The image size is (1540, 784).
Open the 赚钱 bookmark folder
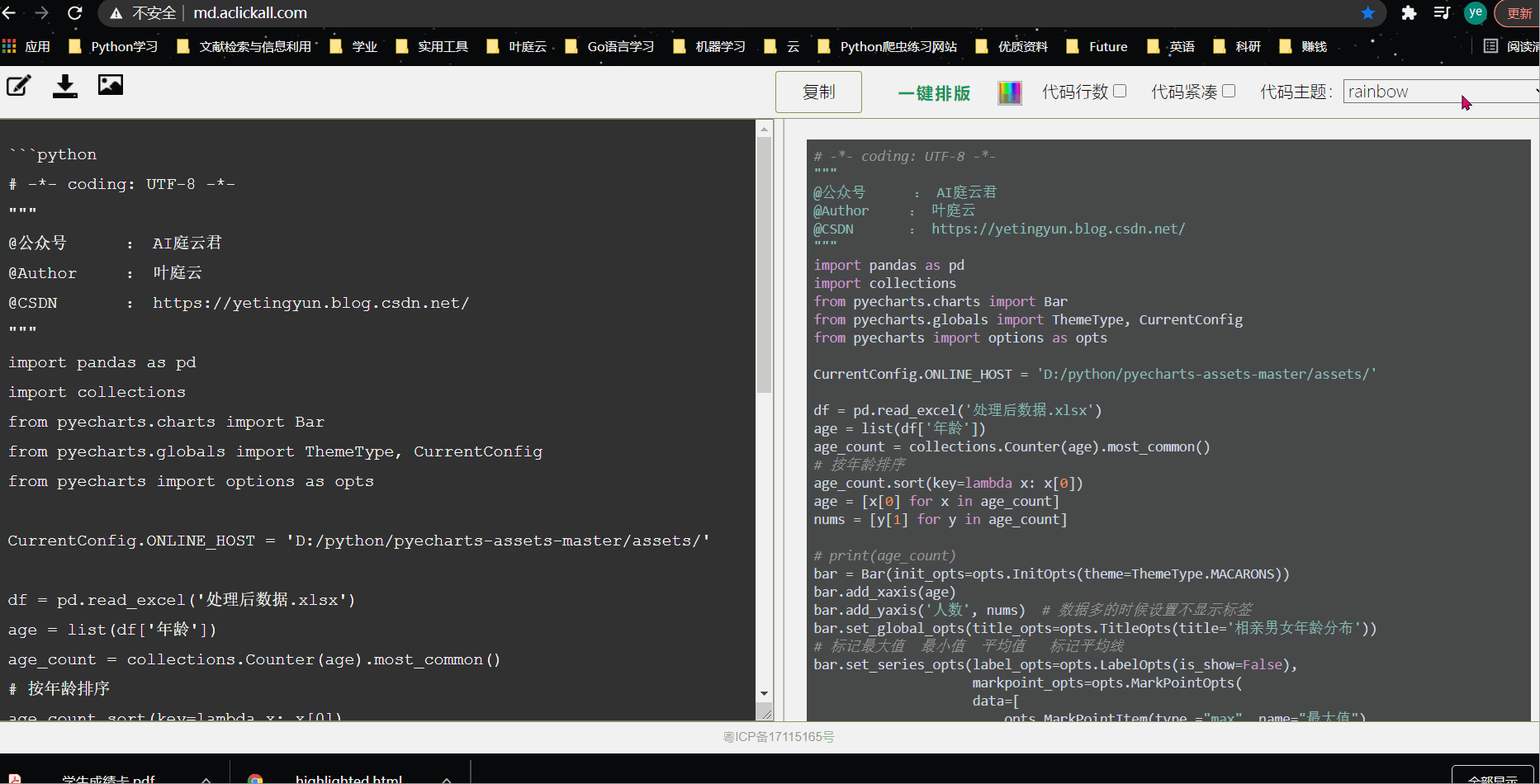pos(1303,46)
